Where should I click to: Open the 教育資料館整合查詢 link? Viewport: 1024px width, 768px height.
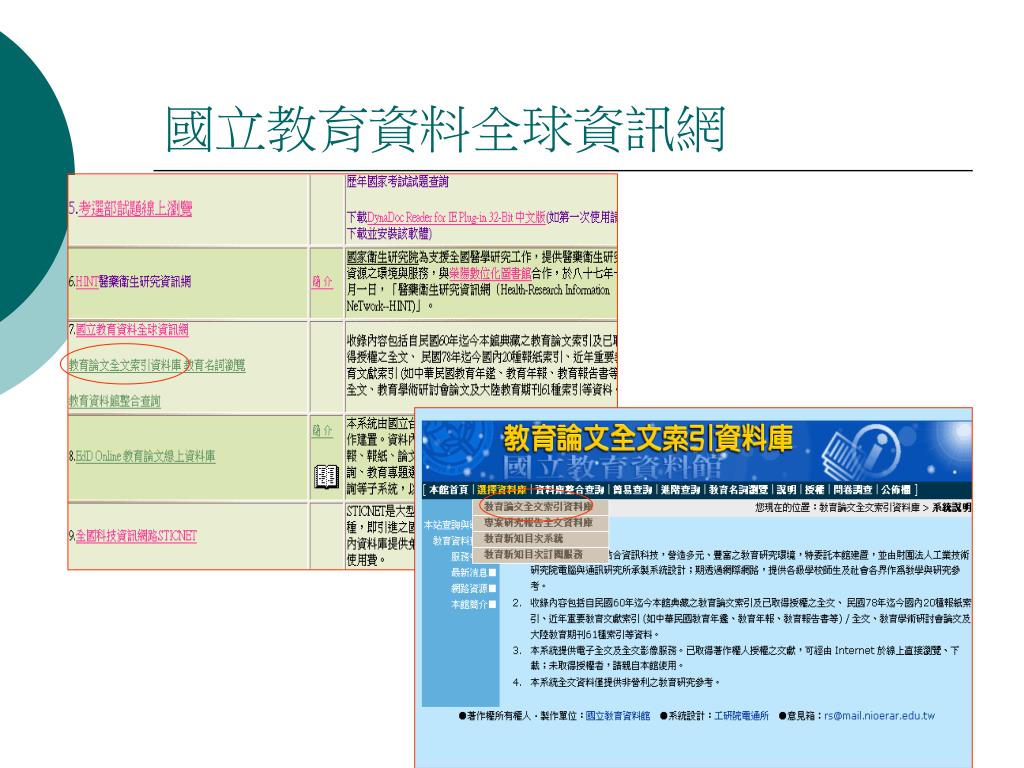(x=114, y=401)
